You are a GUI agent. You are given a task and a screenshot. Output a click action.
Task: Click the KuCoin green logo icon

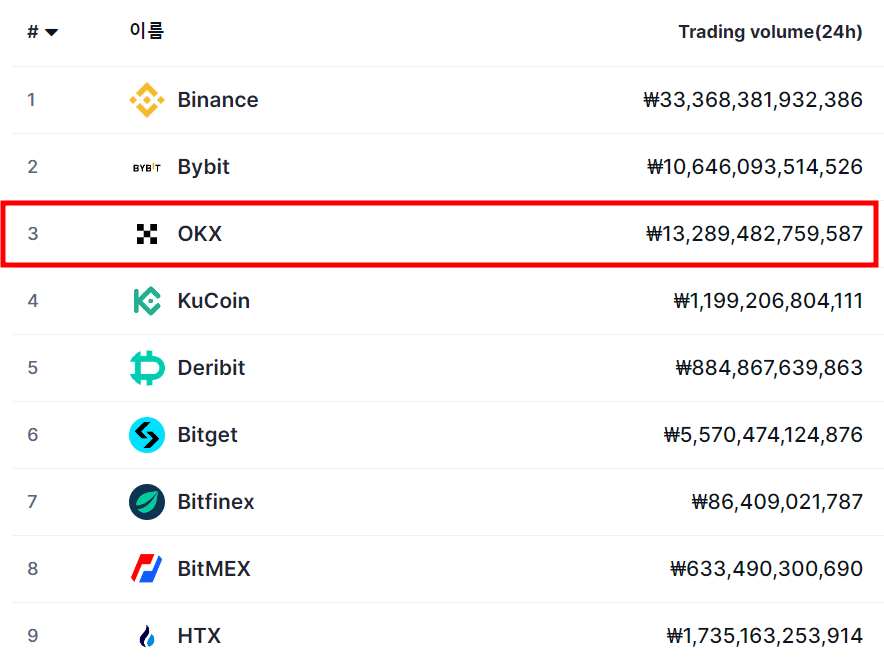pyautogui.click(x=147, y=301)
